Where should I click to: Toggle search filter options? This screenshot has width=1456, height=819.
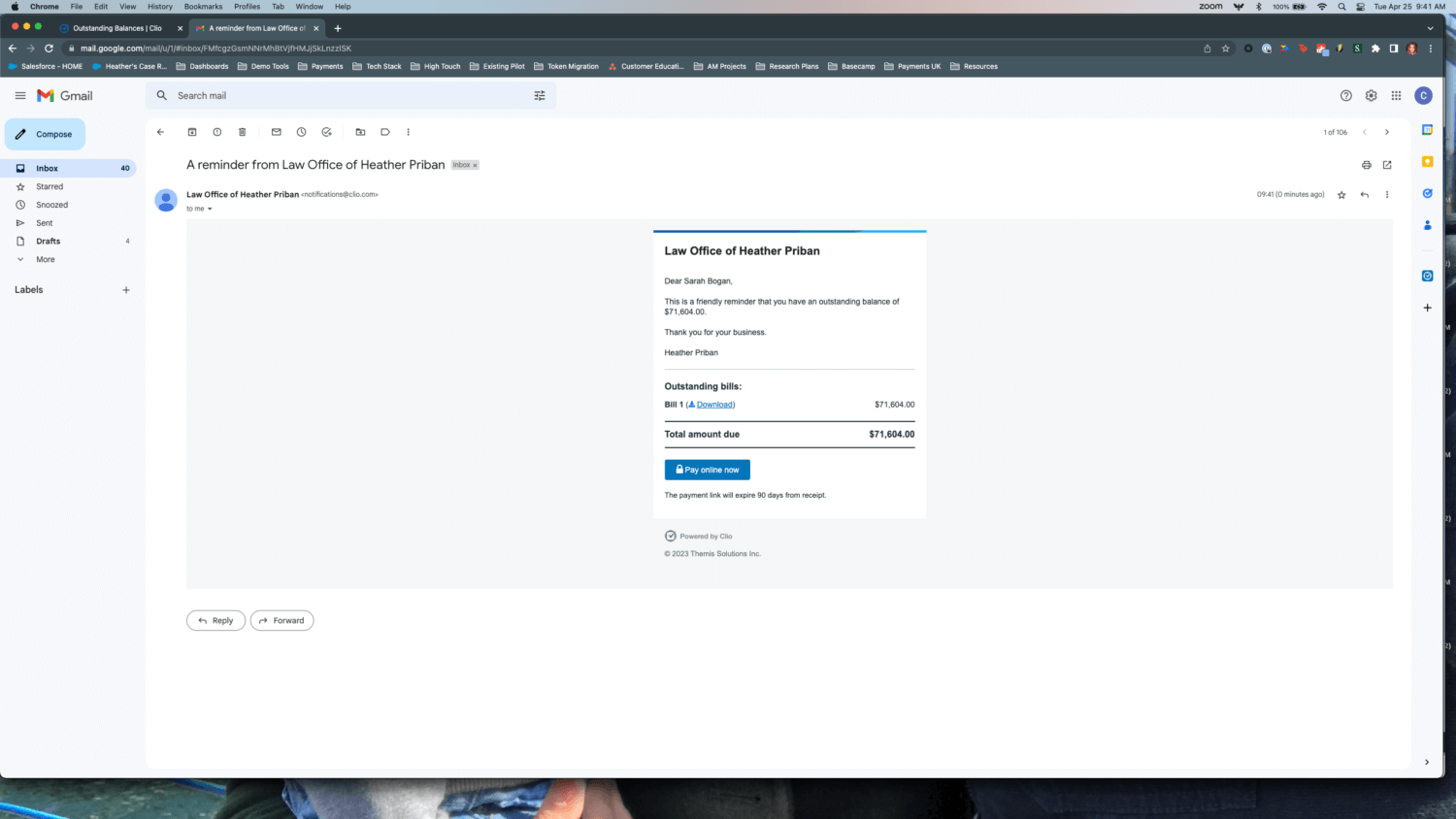[540, 95]
